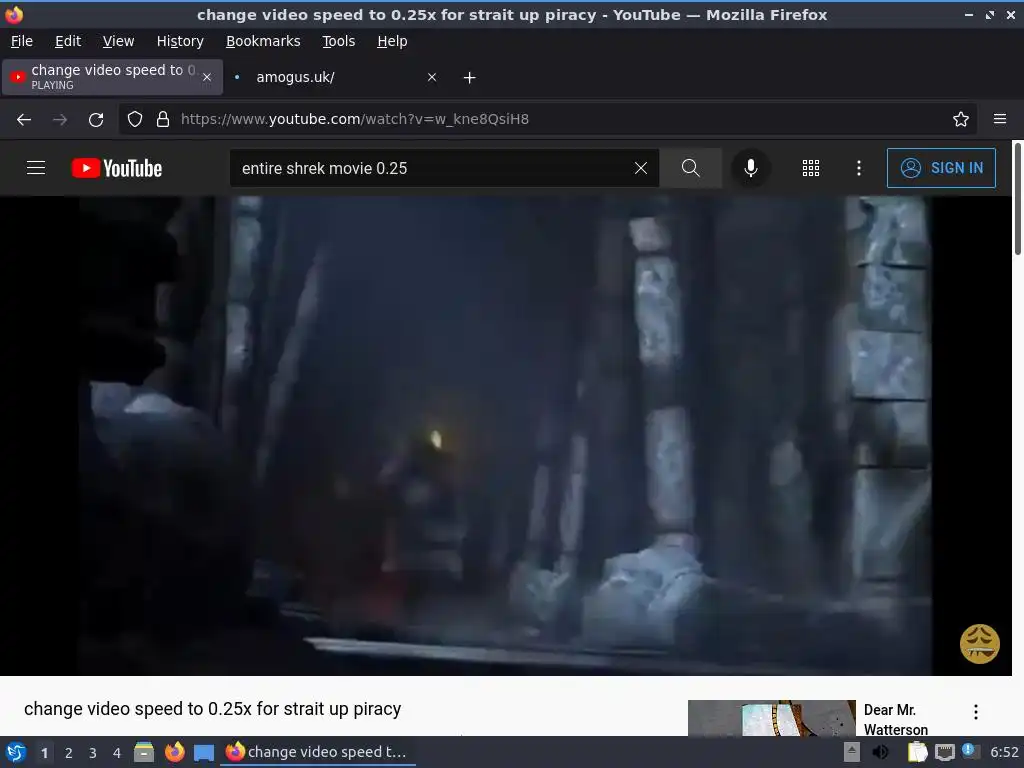Open the YouTube apps grid
This screenshot has width=1024, height=768.
tap(810, 168)
